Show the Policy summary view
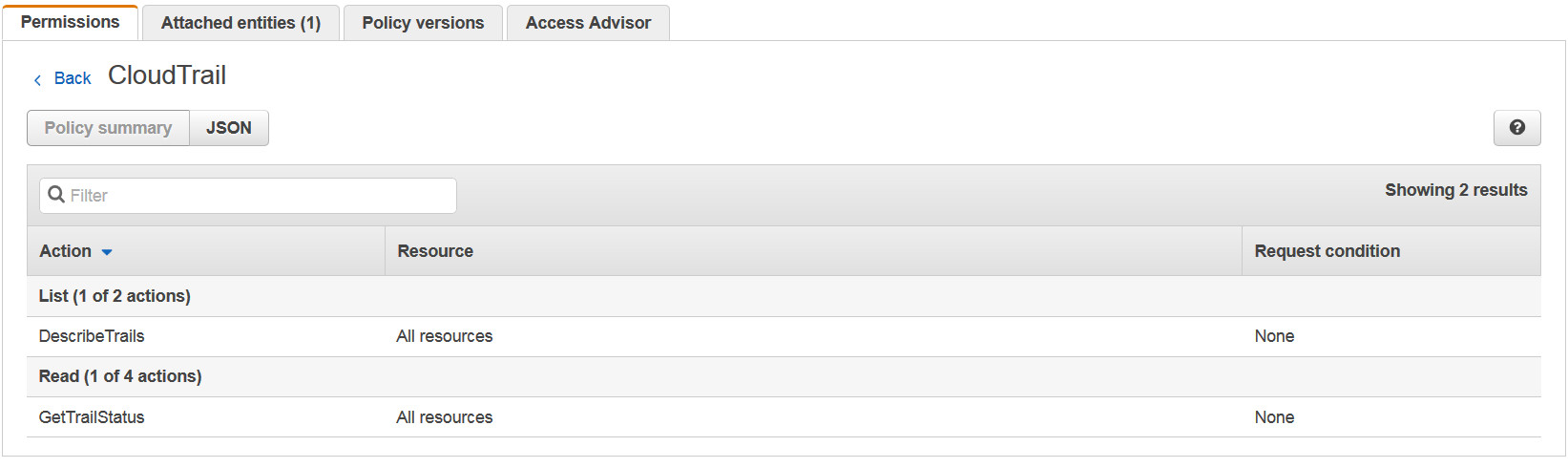The image size is (1568, 468). pos(108,128)
